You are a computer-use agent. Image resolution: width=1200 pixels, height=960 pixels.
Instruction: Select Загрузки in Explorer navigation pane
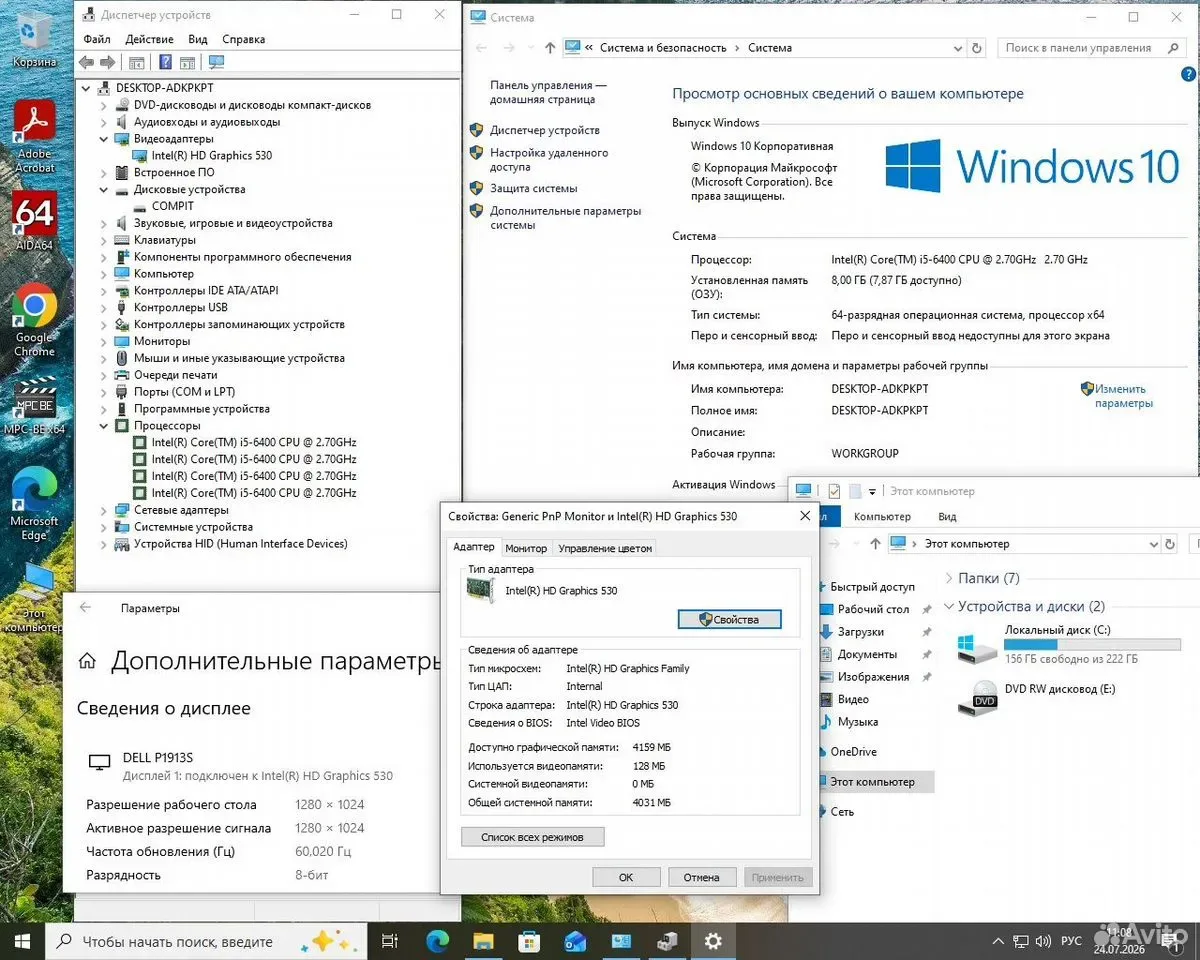pos(861,632)
